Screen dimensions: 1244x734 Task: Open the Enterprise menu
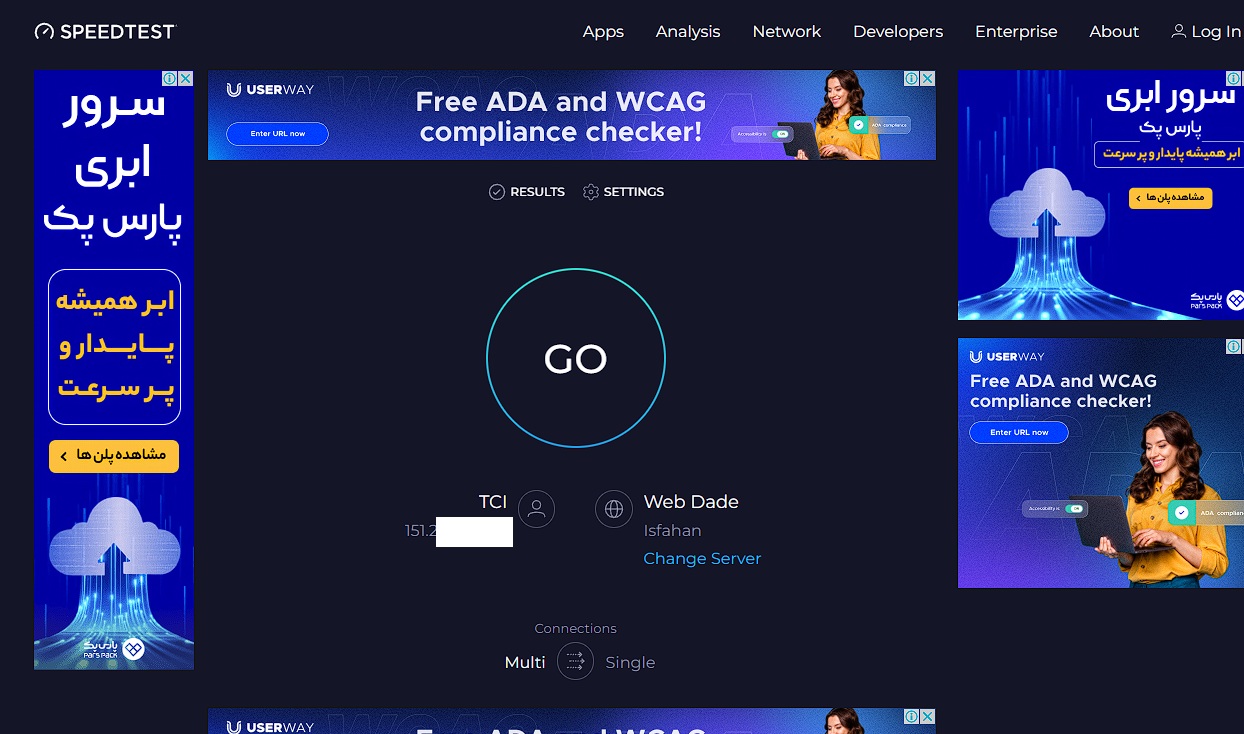coord(1016,31)
